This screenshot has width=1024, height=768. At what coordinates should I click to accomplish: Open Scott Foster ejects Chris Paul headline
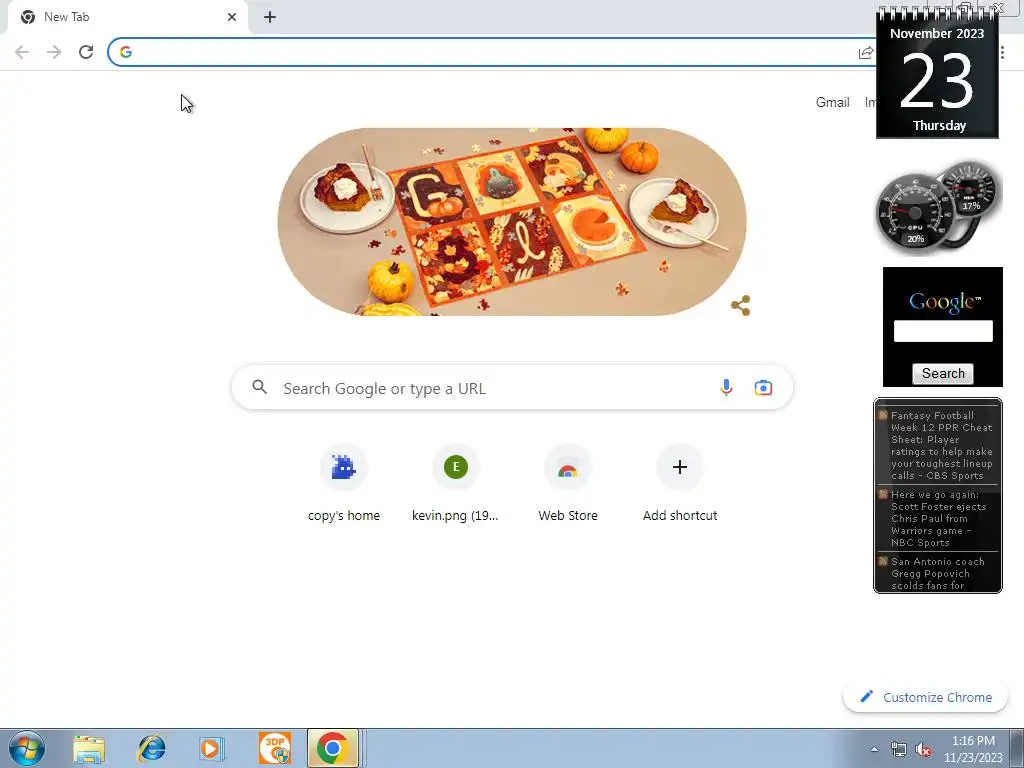[x=938, y=519]
